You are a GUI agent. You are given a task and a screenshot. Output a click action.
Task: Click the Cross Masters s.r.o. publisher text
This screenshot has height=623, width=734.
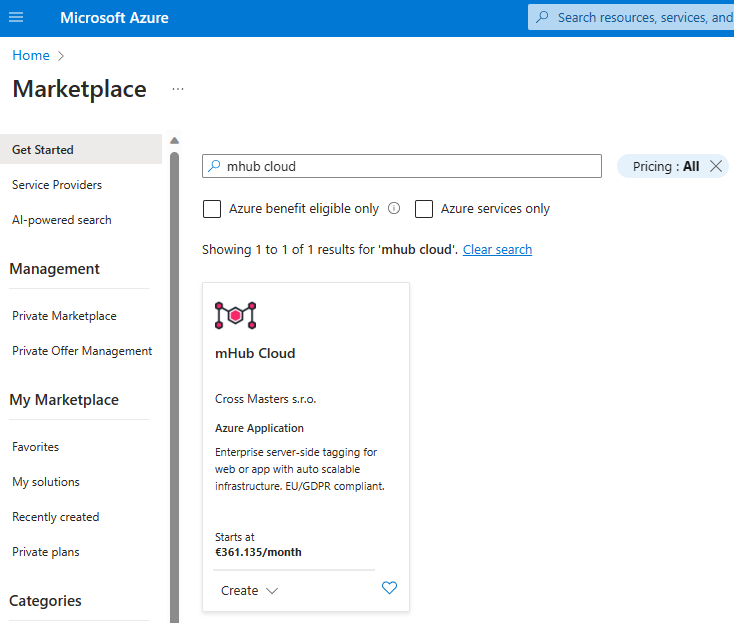click(x=265, y=399)
